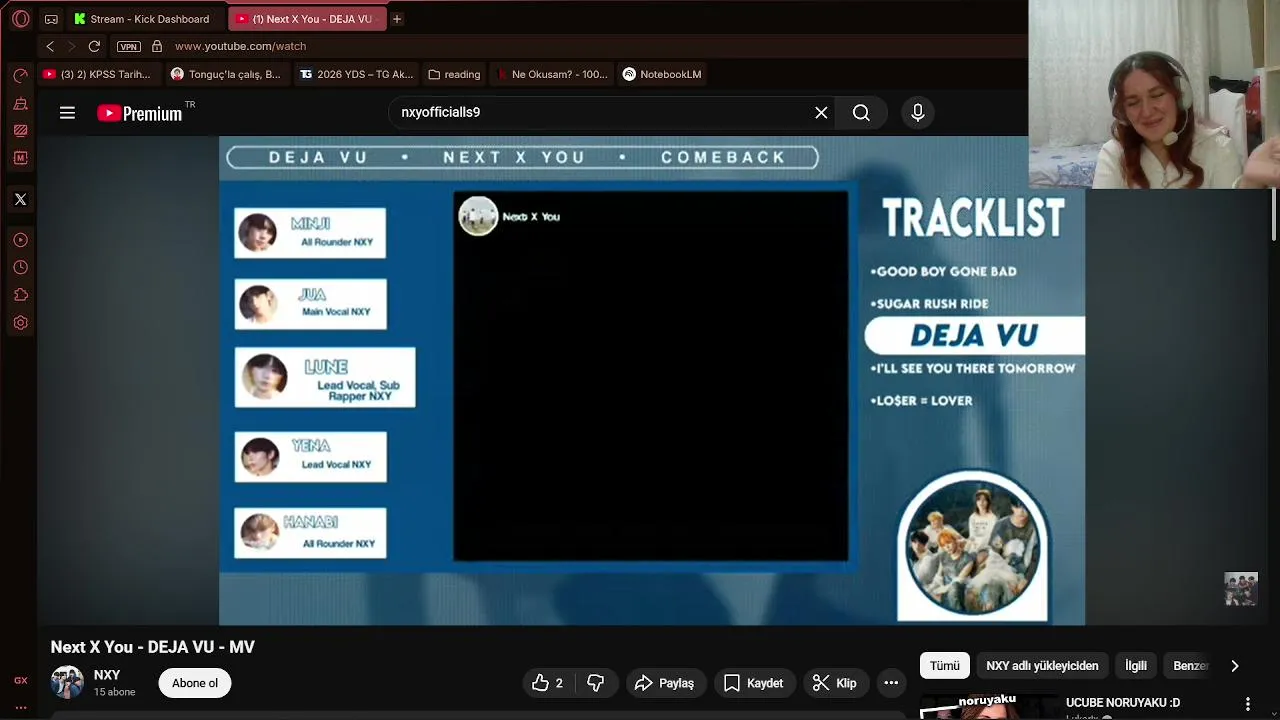
Task: Select the Next X You - DEJA VU tab
Action: [306, 19]
